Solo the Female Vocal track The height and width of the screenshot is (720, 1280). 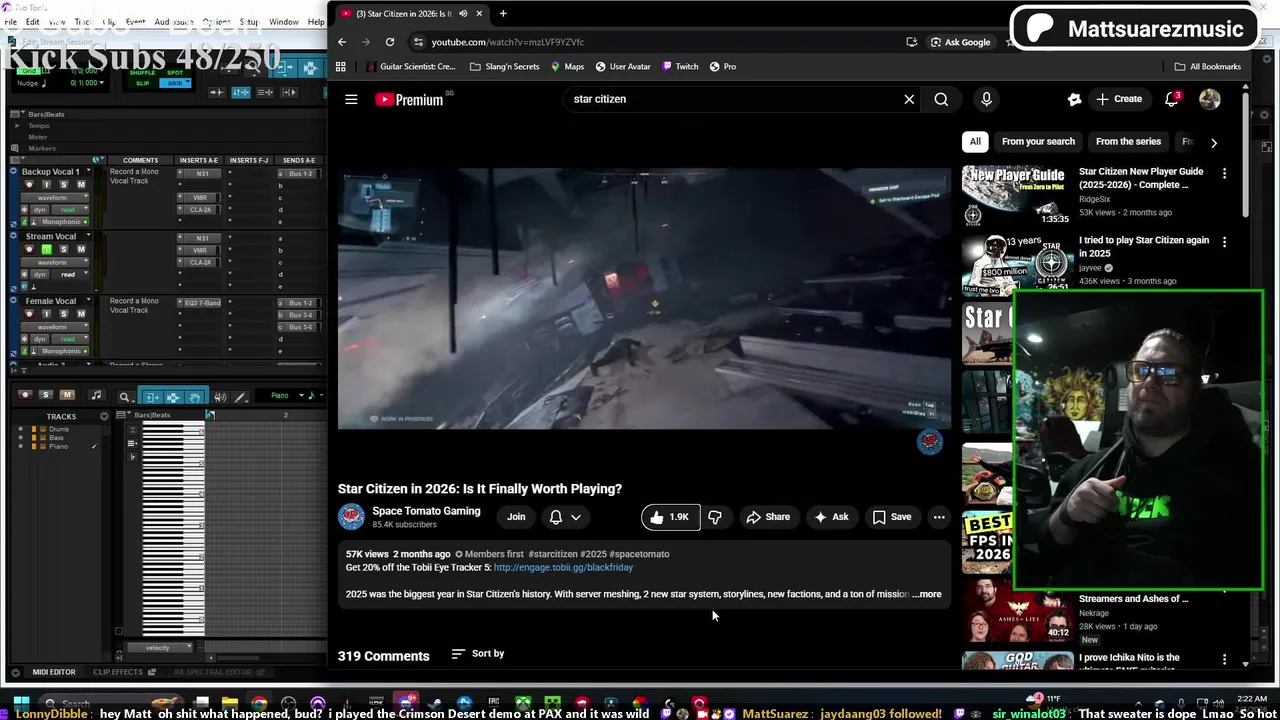[64, 314]
